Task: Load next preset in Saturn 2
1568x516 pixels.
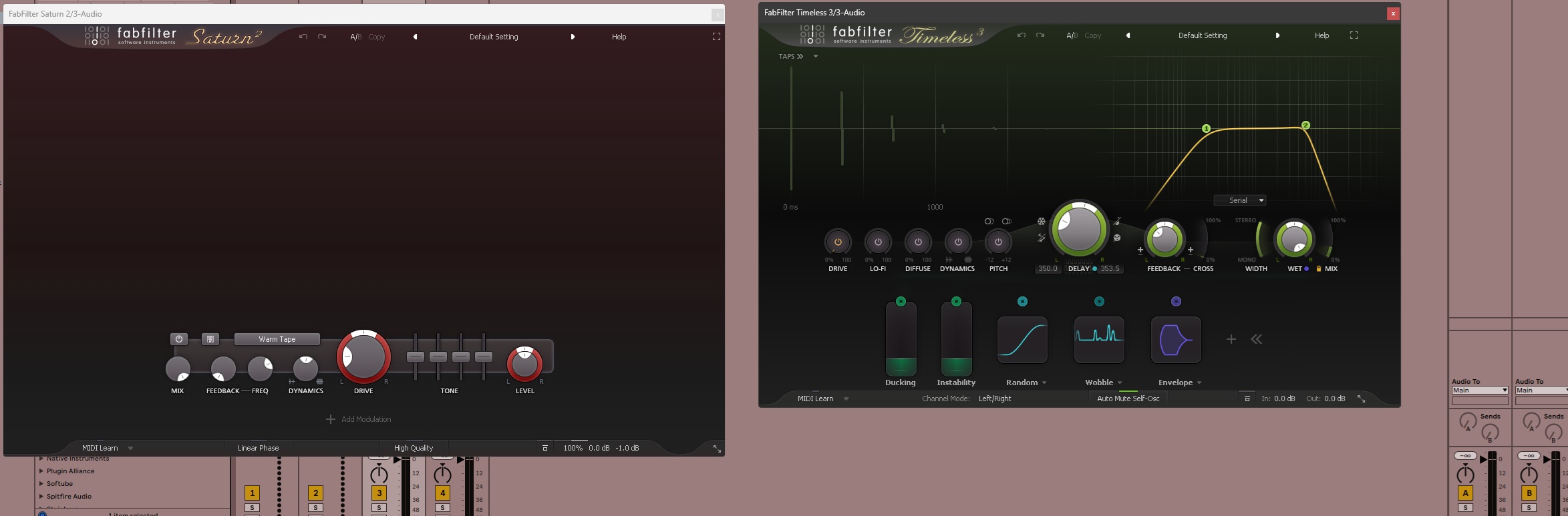Action: (573, 37)
